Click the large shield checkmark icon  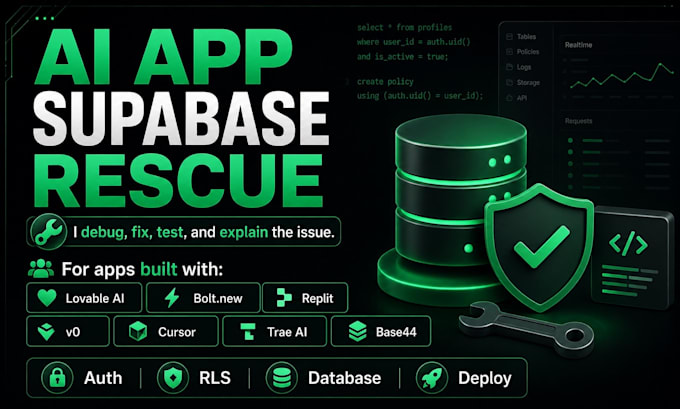click(539, 248)
